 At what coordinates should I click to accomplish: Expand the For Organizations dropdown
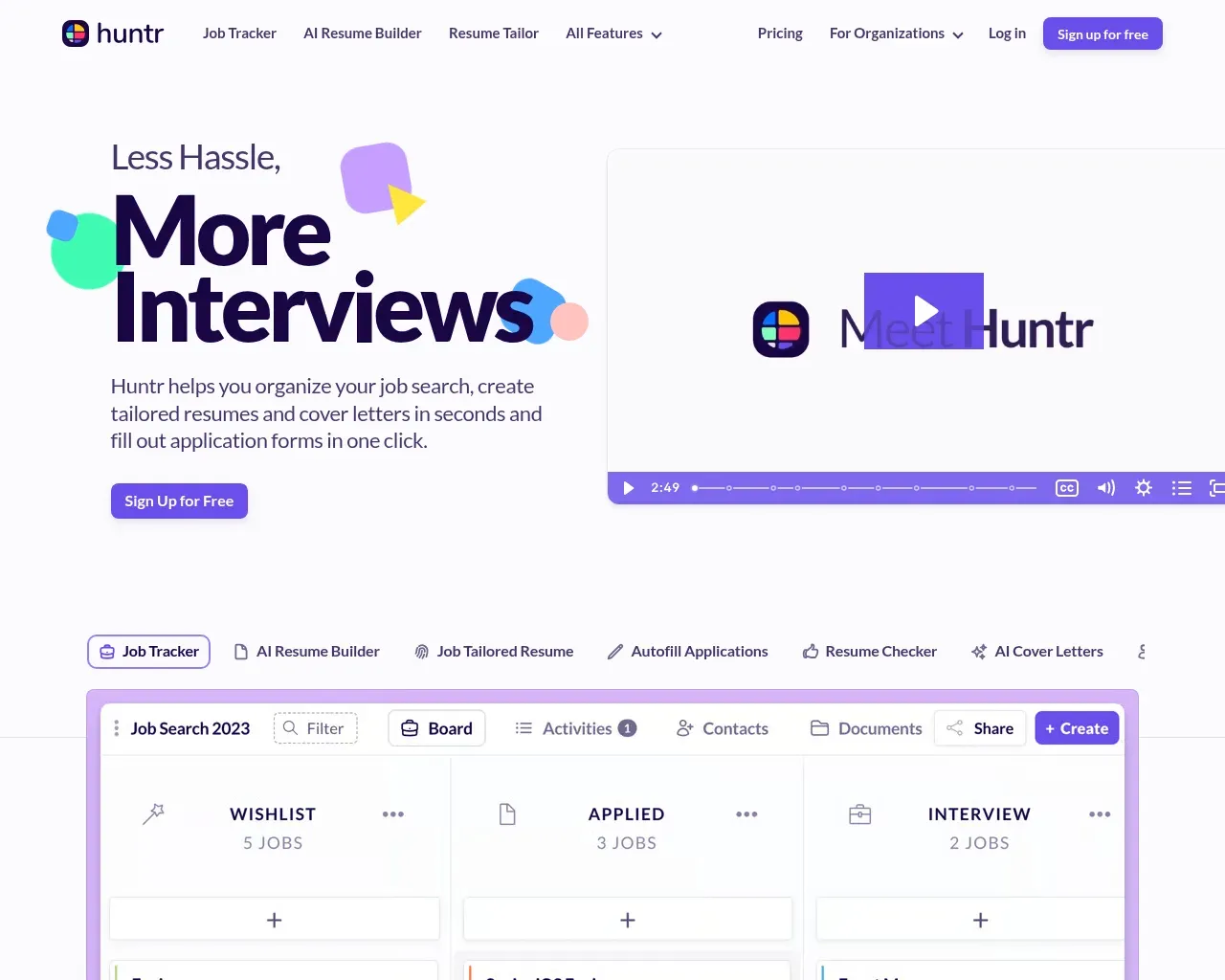(x=896, y=33)
